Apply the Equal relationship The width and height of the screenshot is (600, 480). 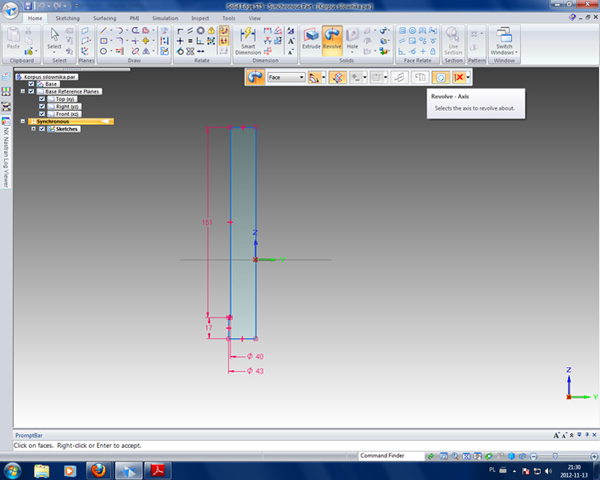pos(190,41)
